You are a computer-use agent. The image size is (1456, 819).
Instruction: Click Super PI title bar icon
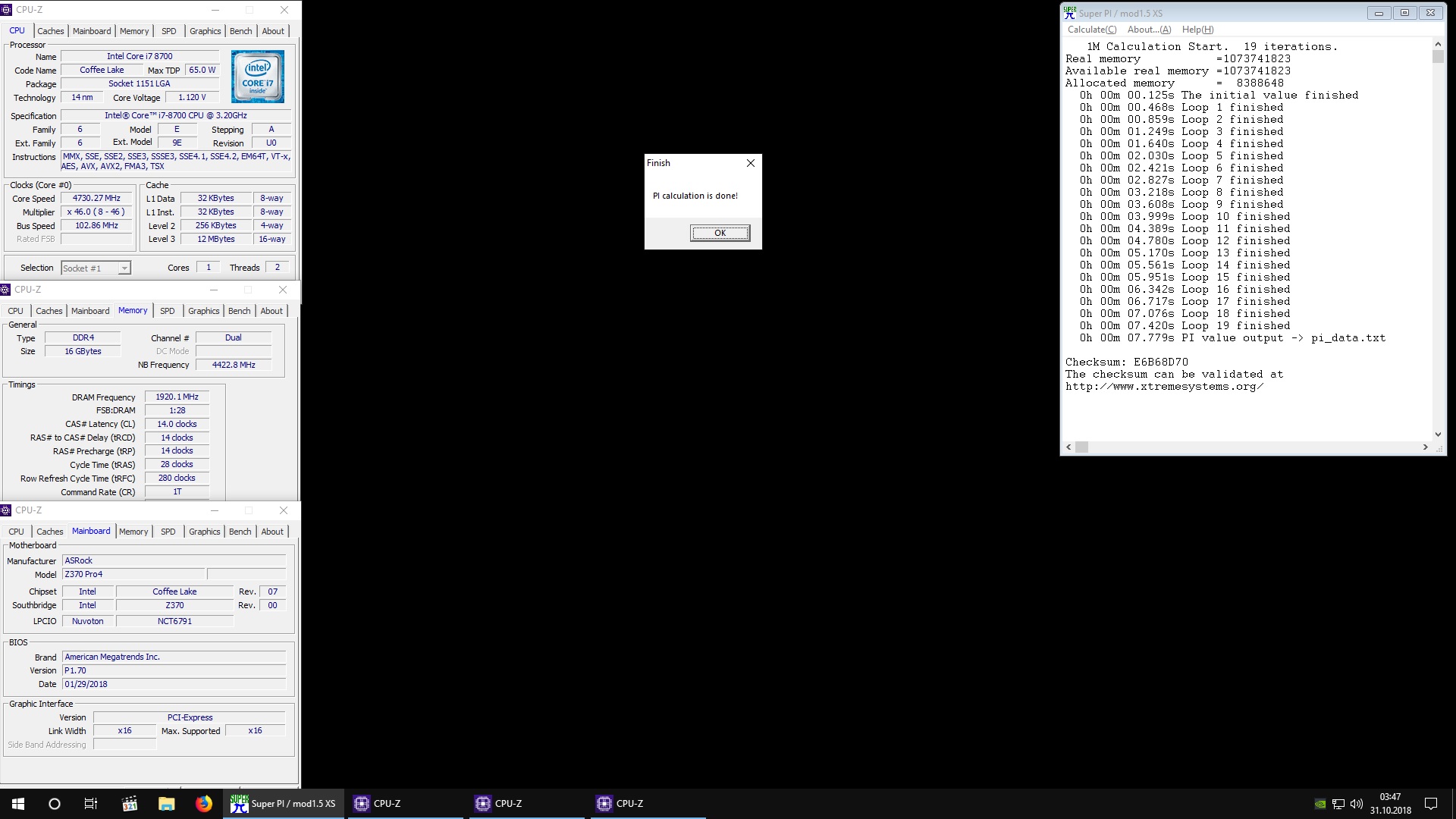pyautogui.click(x=1070, y=12)
